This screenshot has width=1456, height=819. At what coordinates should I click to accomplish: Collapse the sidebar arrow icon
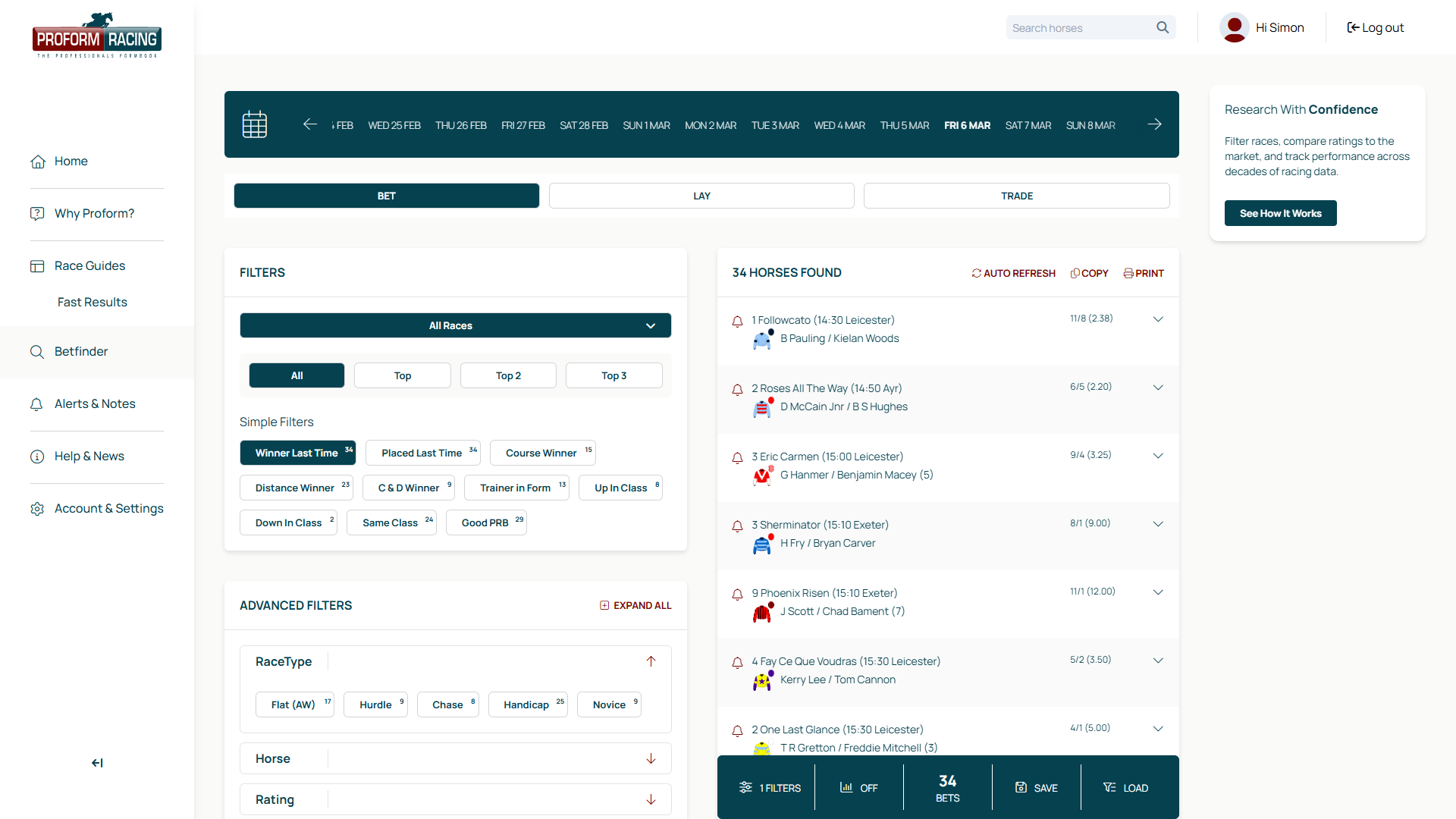(97, 763)
